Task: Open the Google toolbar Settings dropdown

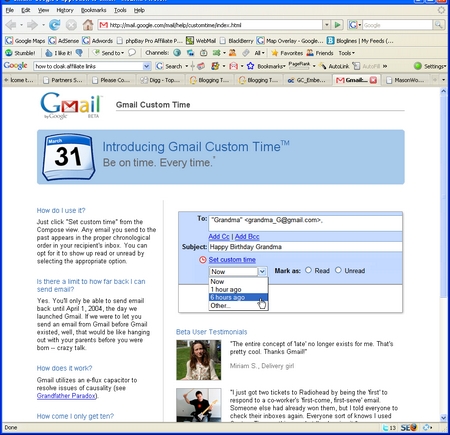Action: [x=430, y=66]
